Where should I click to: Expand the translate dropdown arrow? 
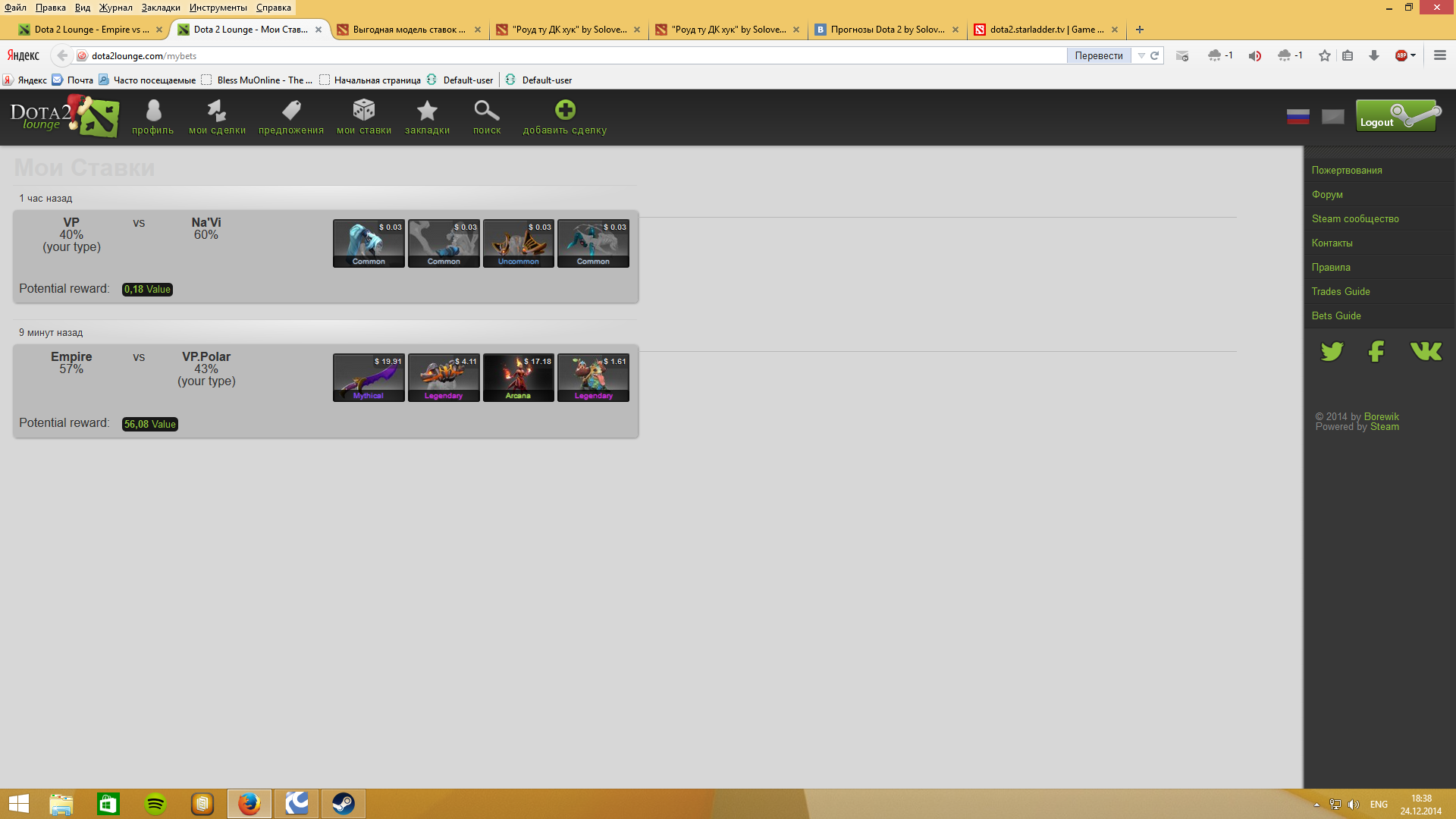tap(1141, 55)
